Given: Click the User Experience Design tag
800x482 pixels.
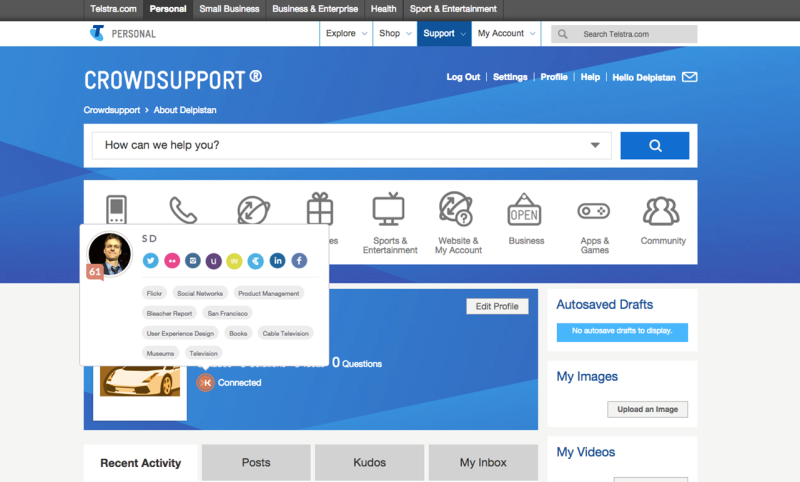Looking at the screenshot, I should coord(180,333).
